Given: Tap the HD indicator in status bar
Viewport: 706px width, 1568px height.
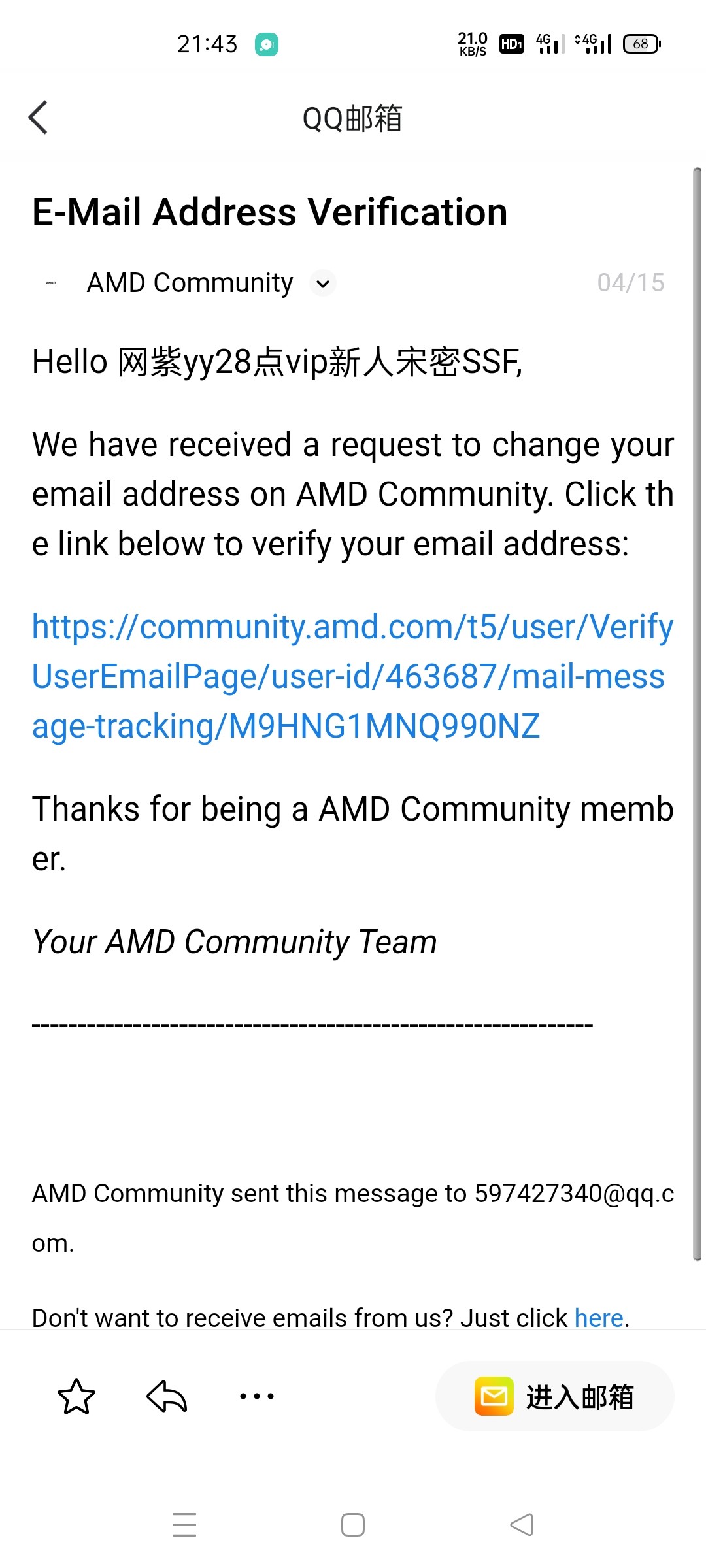Looking at the screenshot, I should pos(511,44).
